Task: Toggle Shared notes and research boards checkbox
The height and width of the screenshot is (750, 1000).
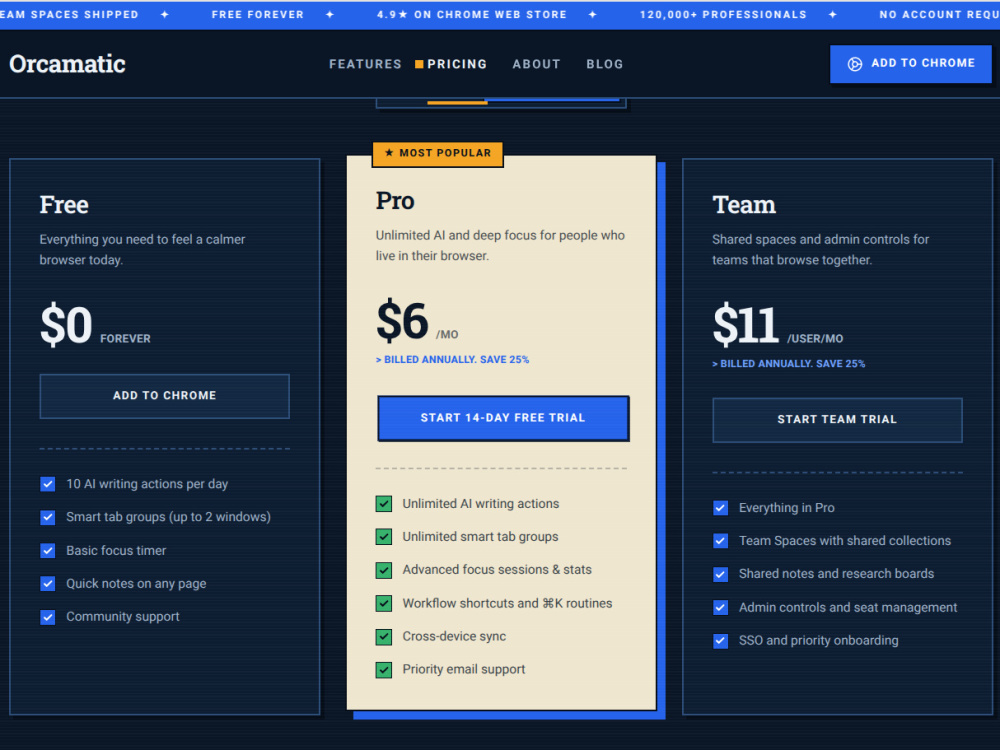Action: point(721,574)
